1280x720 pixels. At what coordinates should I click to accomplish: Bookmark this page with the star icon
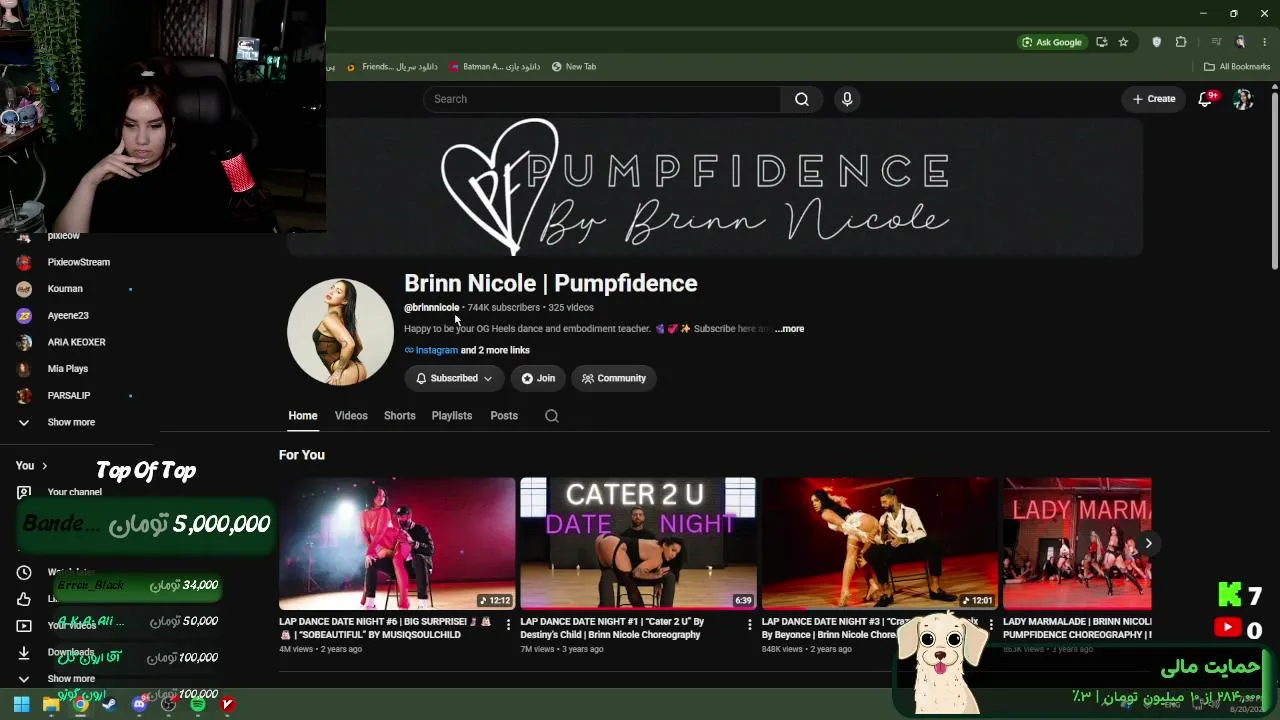1123,42
